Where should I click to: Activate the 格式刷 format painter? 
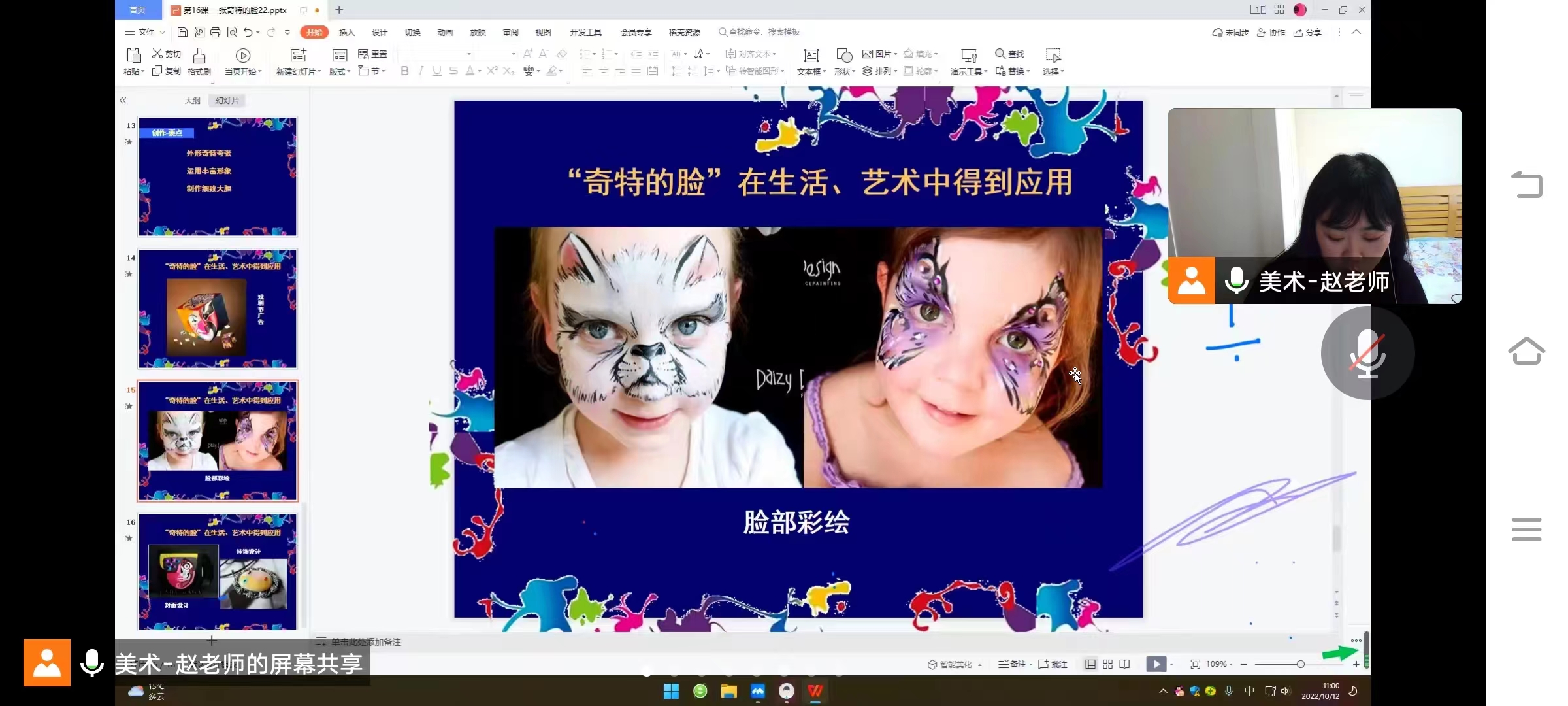(x=199, y=62)
